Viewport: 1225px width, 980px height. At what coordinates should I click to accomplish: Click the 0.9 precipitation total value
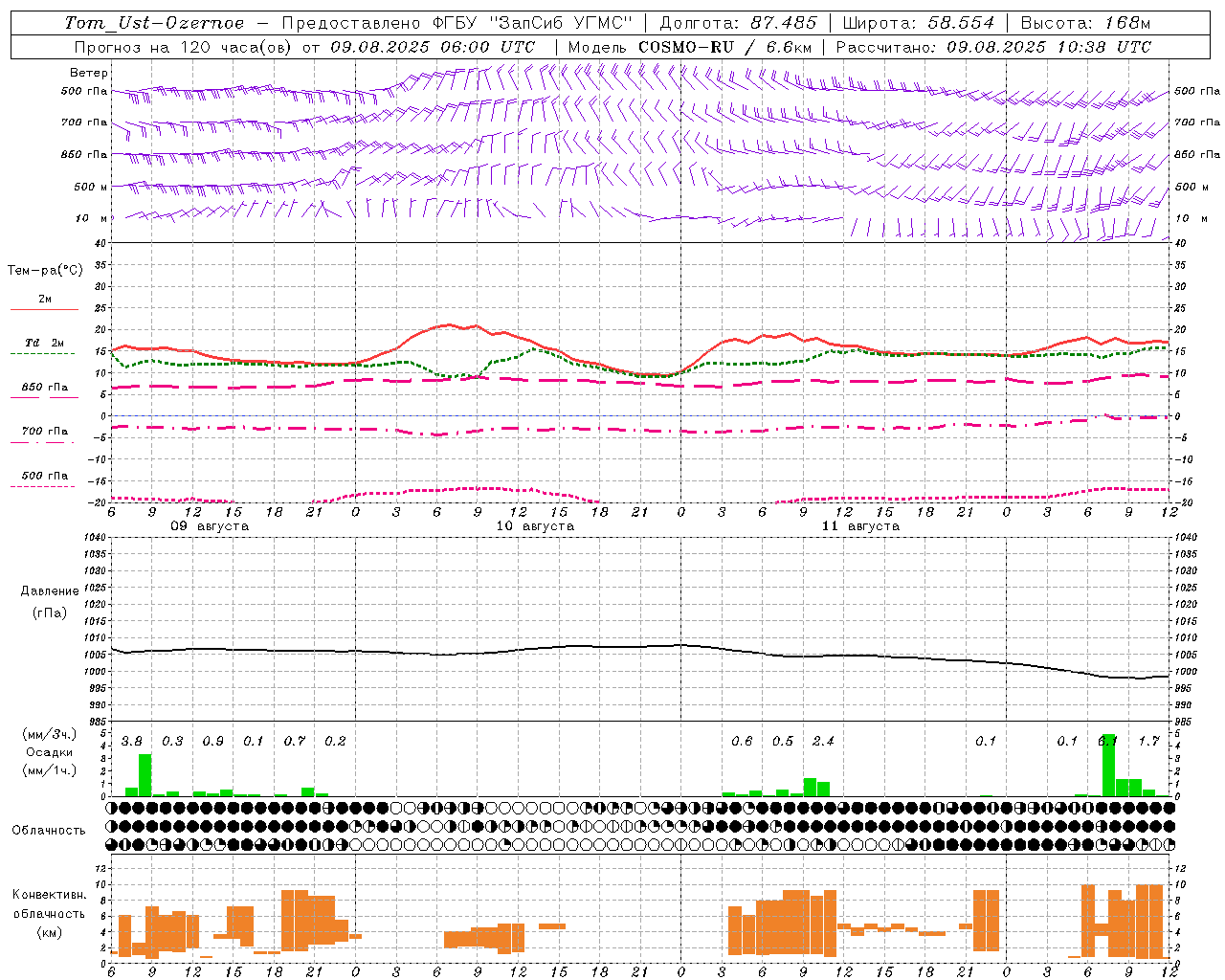213,742
